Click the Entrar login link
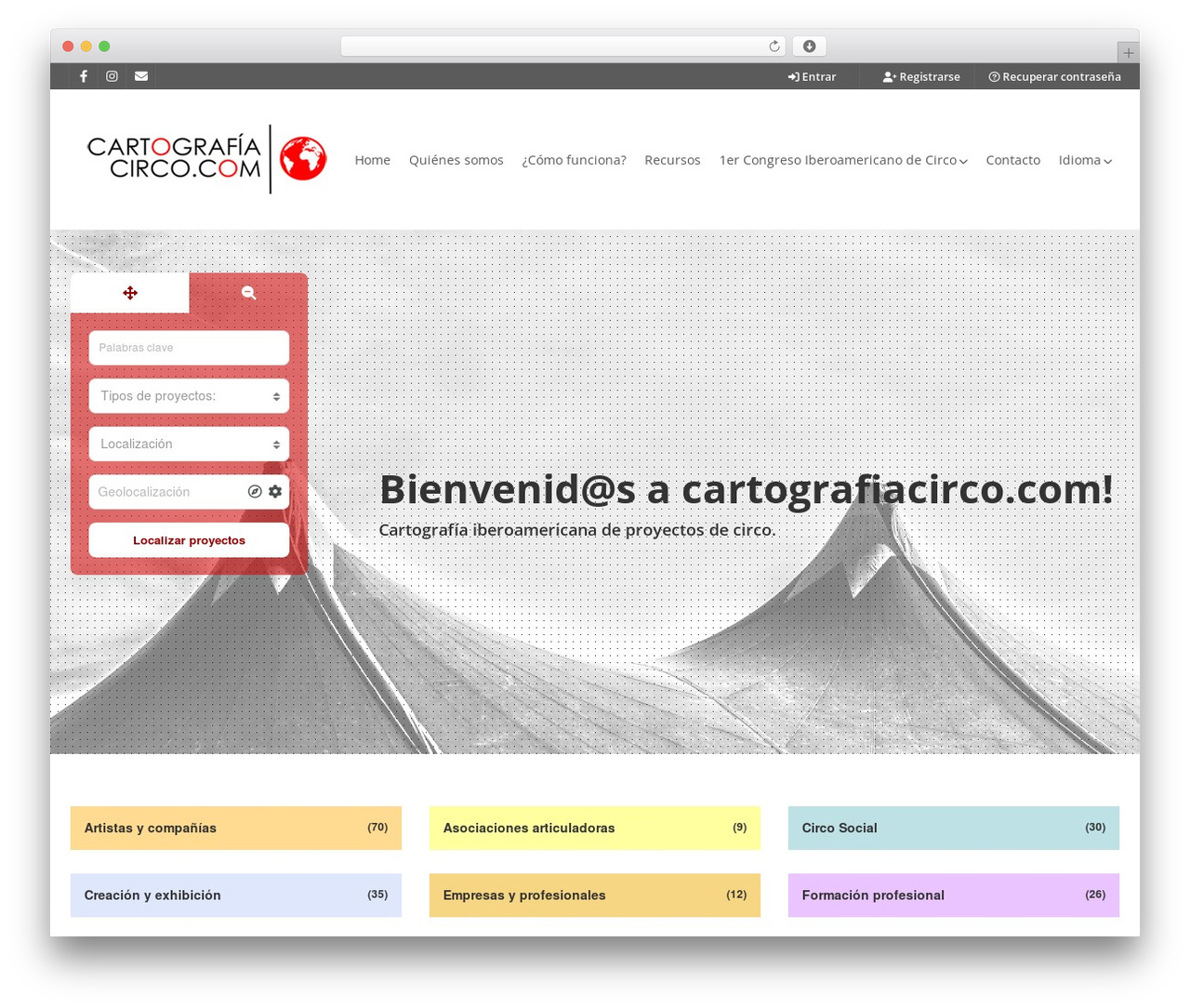 [x=812, y=77]
